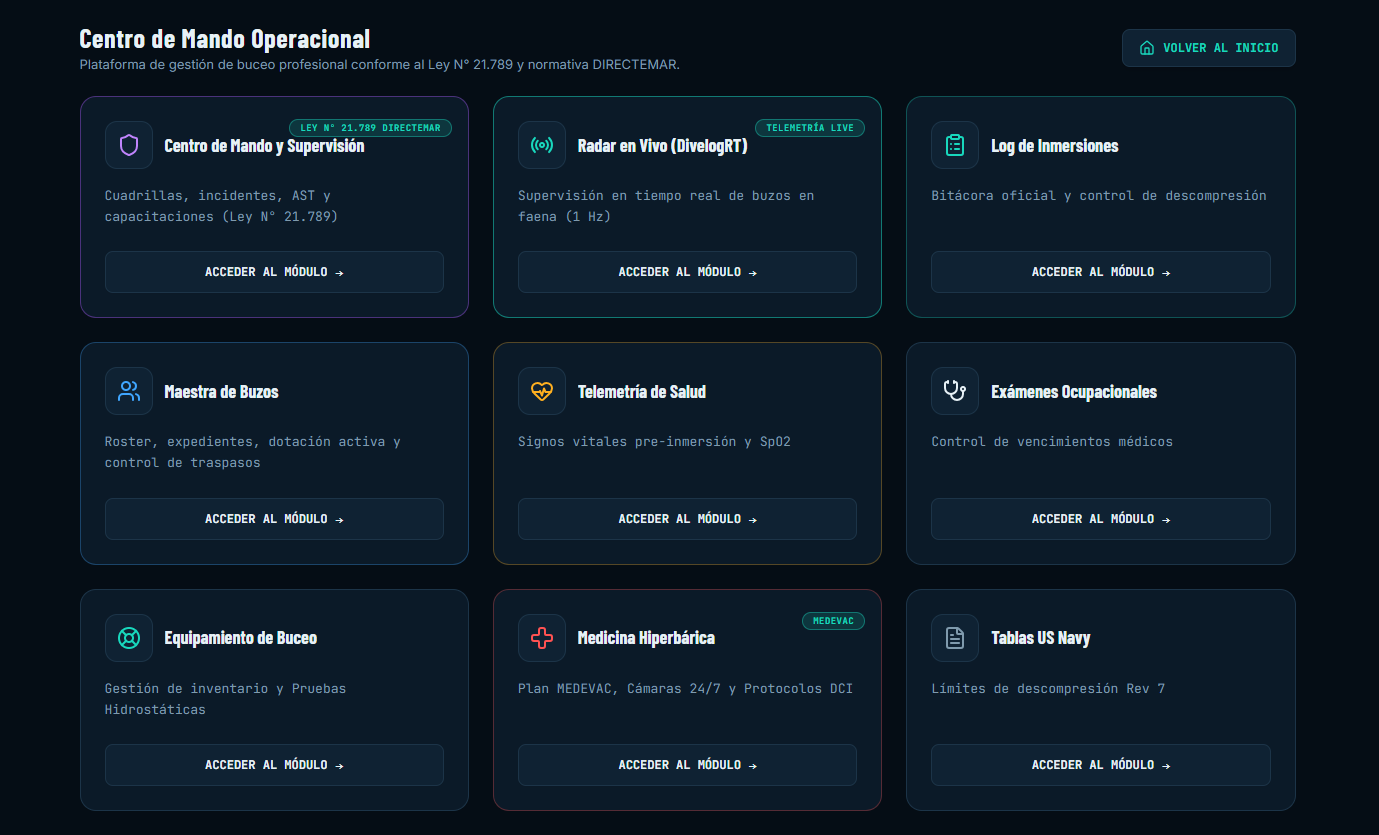Access the Radar en Vivo module button

687,272
